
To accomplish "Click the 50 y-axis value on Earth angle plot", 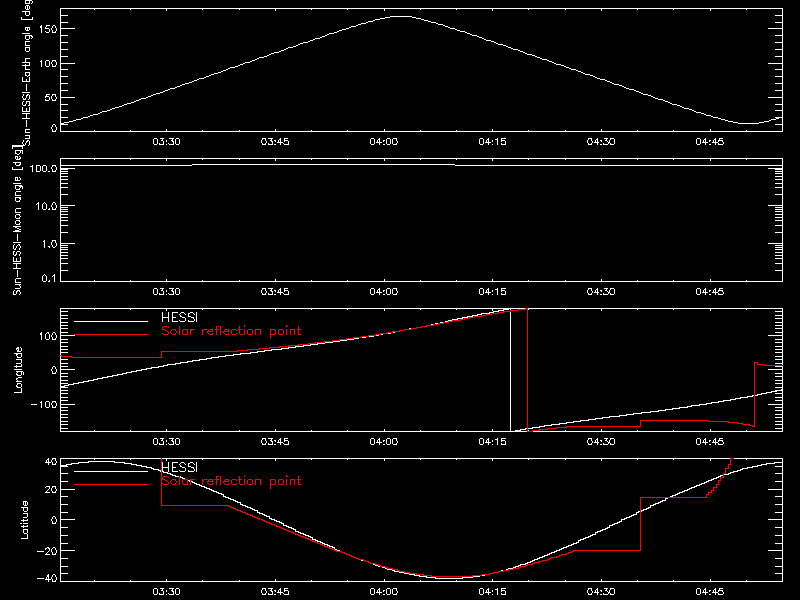I will click(x=51, y=97).
